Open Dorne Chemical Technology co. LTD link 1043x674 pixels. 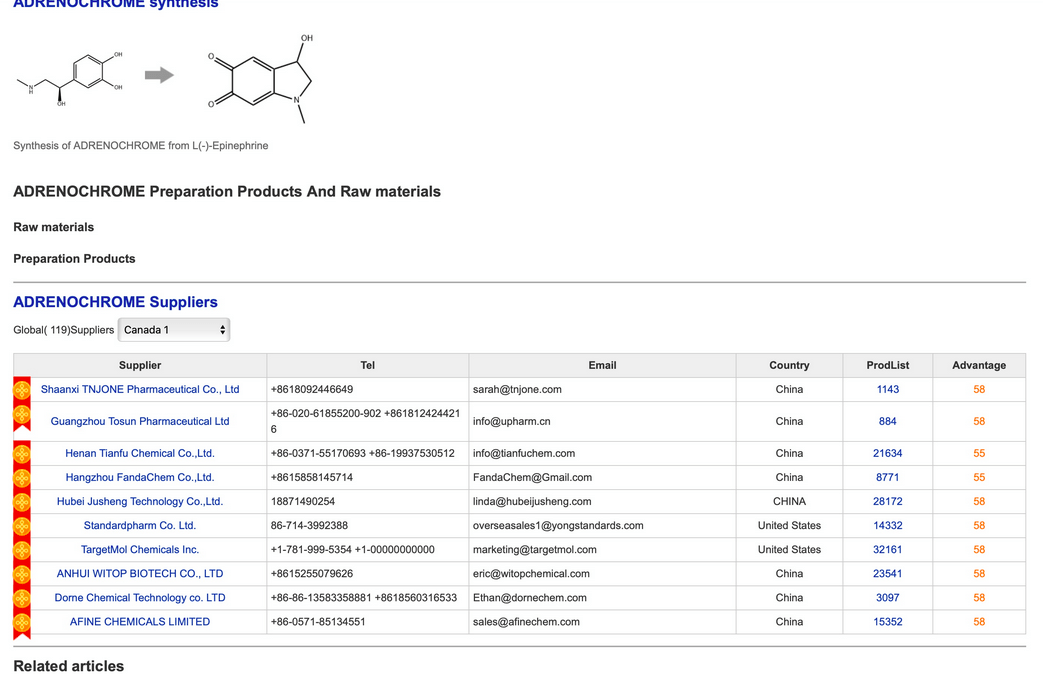point(140,597)
